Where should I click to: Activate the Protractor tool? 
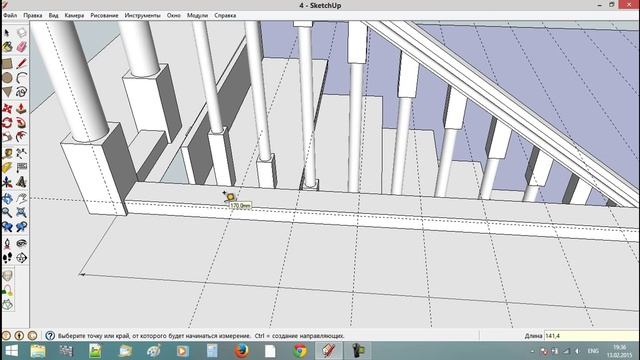click(7, 167)
